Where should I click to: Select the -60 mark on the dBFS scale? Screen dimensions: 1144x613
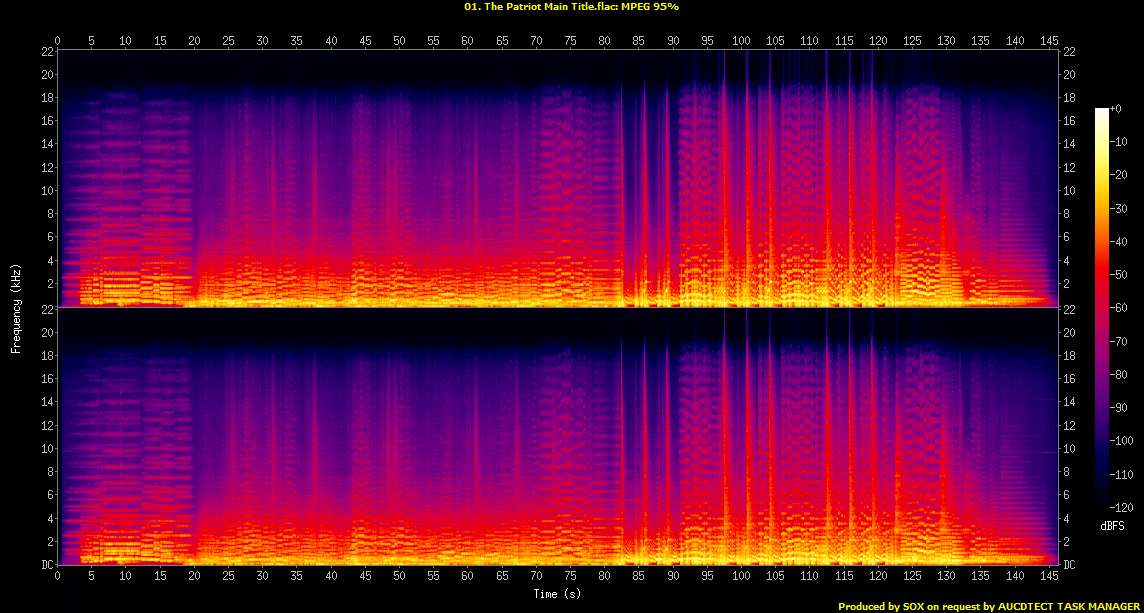(1120, 307)
